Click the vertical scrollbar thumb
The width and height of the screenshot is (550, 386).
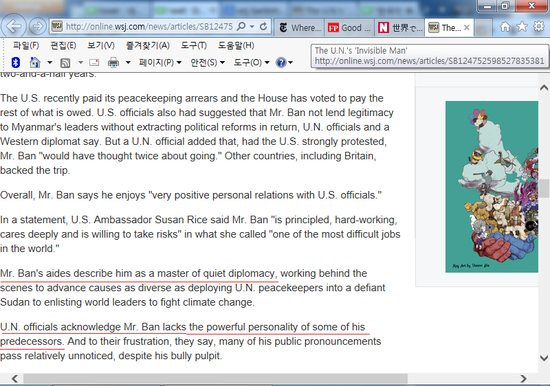544,188
